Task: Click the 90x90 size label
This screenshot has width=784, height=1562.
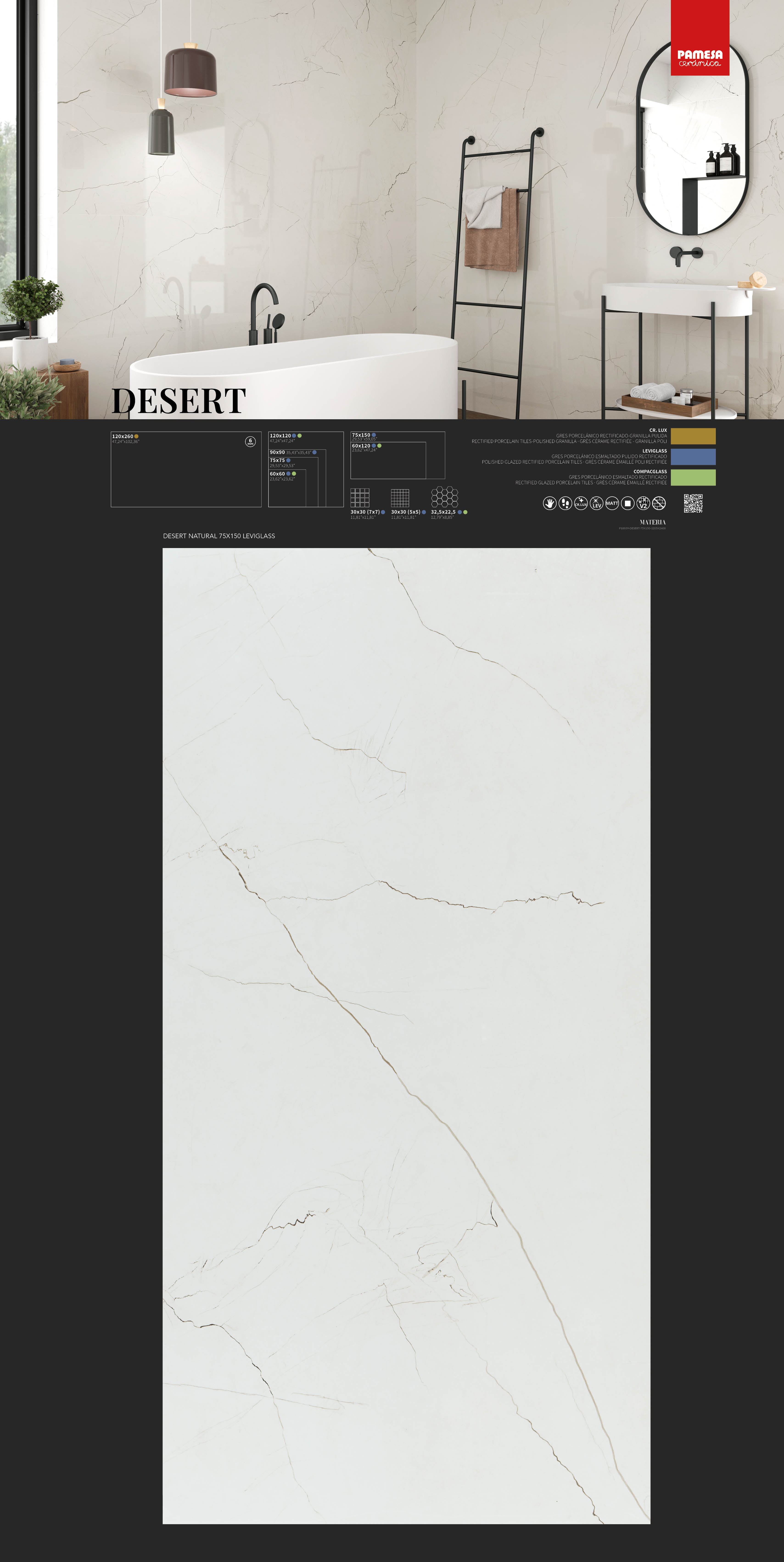Action: (277, 452)
